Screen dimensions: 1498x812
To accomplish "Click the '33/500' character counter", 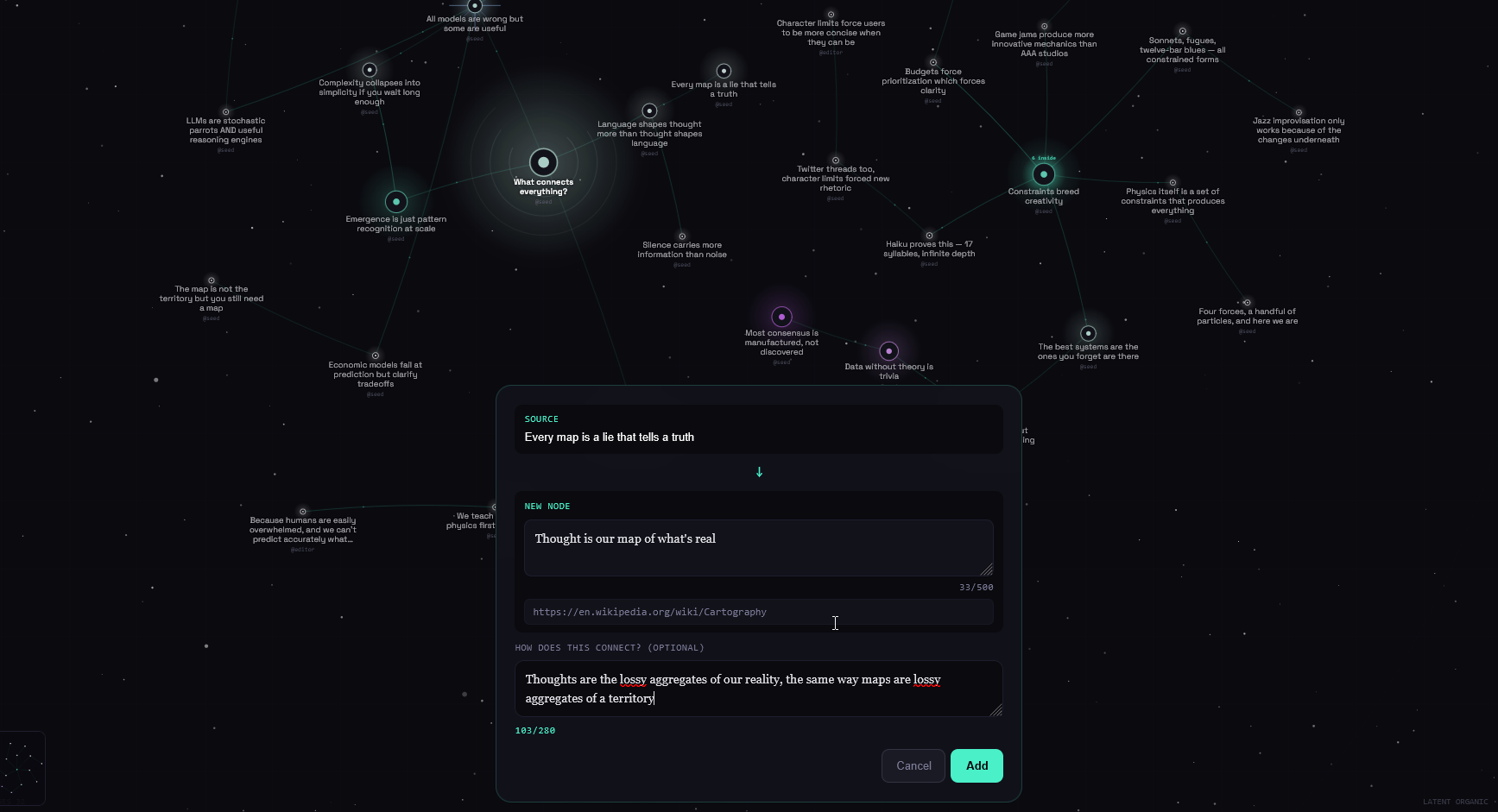I will click(976, 588).
